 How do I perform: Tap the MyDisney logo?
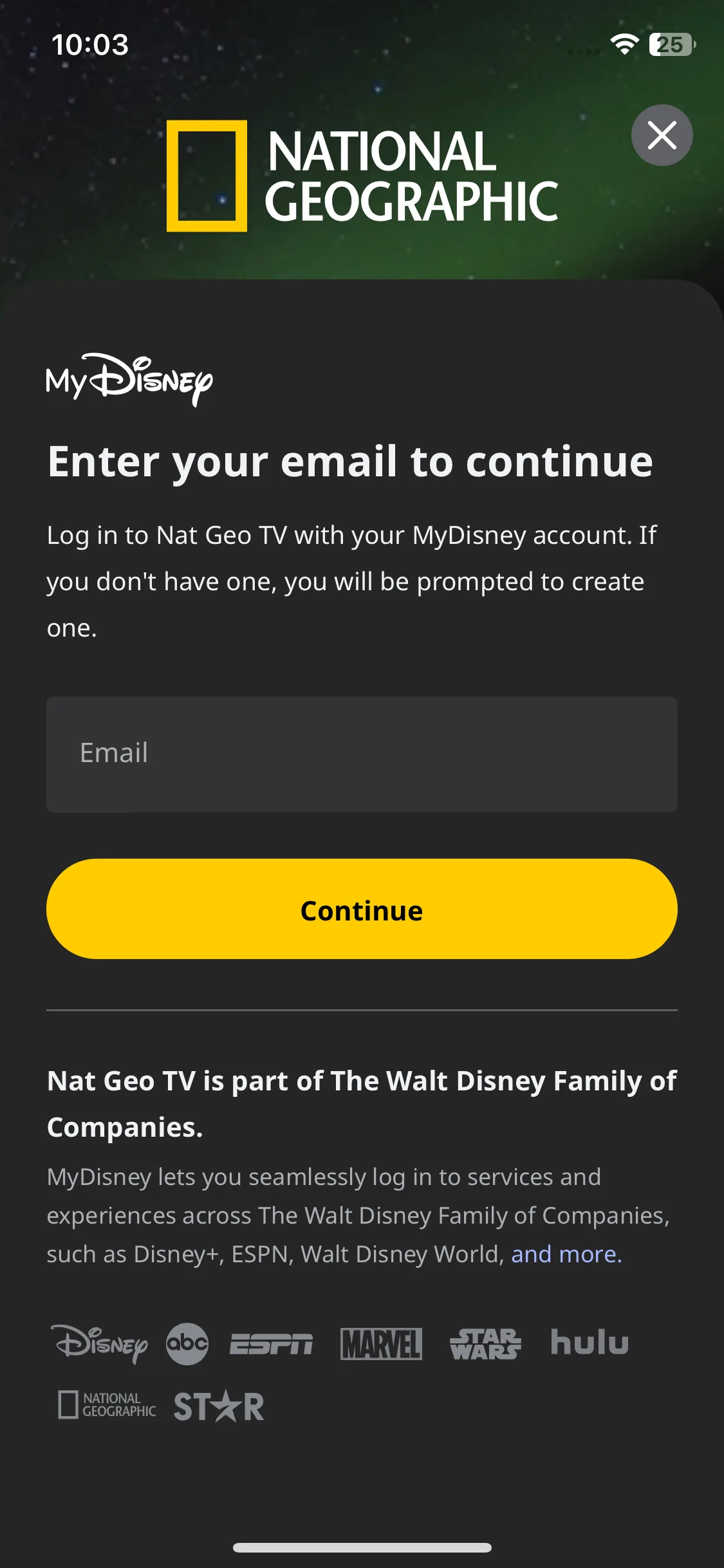(129, 379)
